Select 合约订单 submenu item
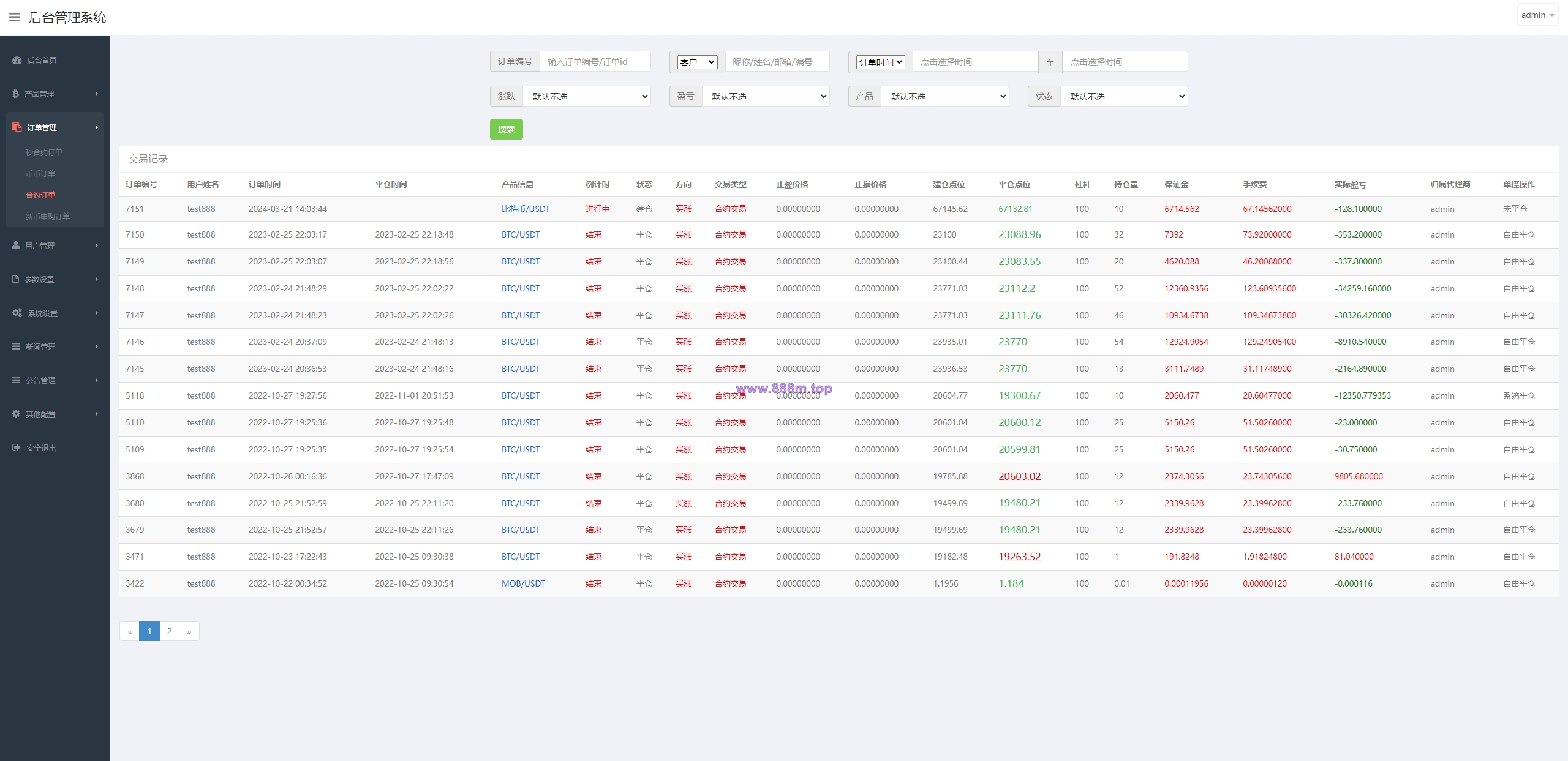1568x761 pixels. pyautogui.click(x=40, y=195)
